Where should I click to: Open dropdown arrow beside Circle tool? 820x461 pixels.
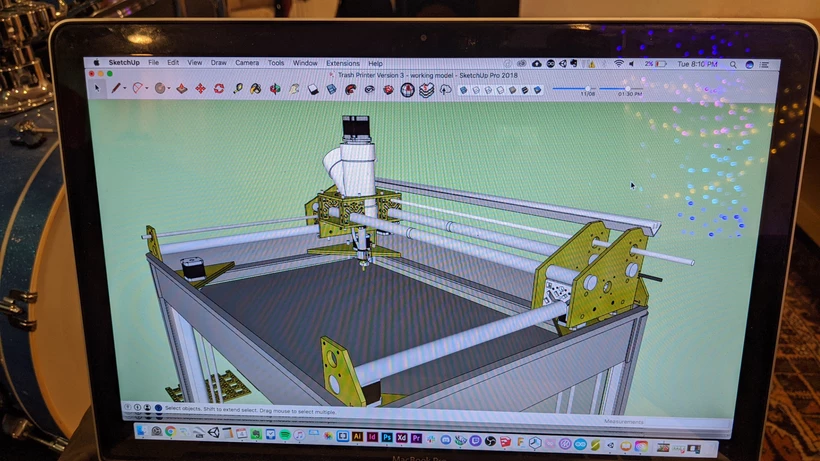pyautogui.click(x=168, y=88)
